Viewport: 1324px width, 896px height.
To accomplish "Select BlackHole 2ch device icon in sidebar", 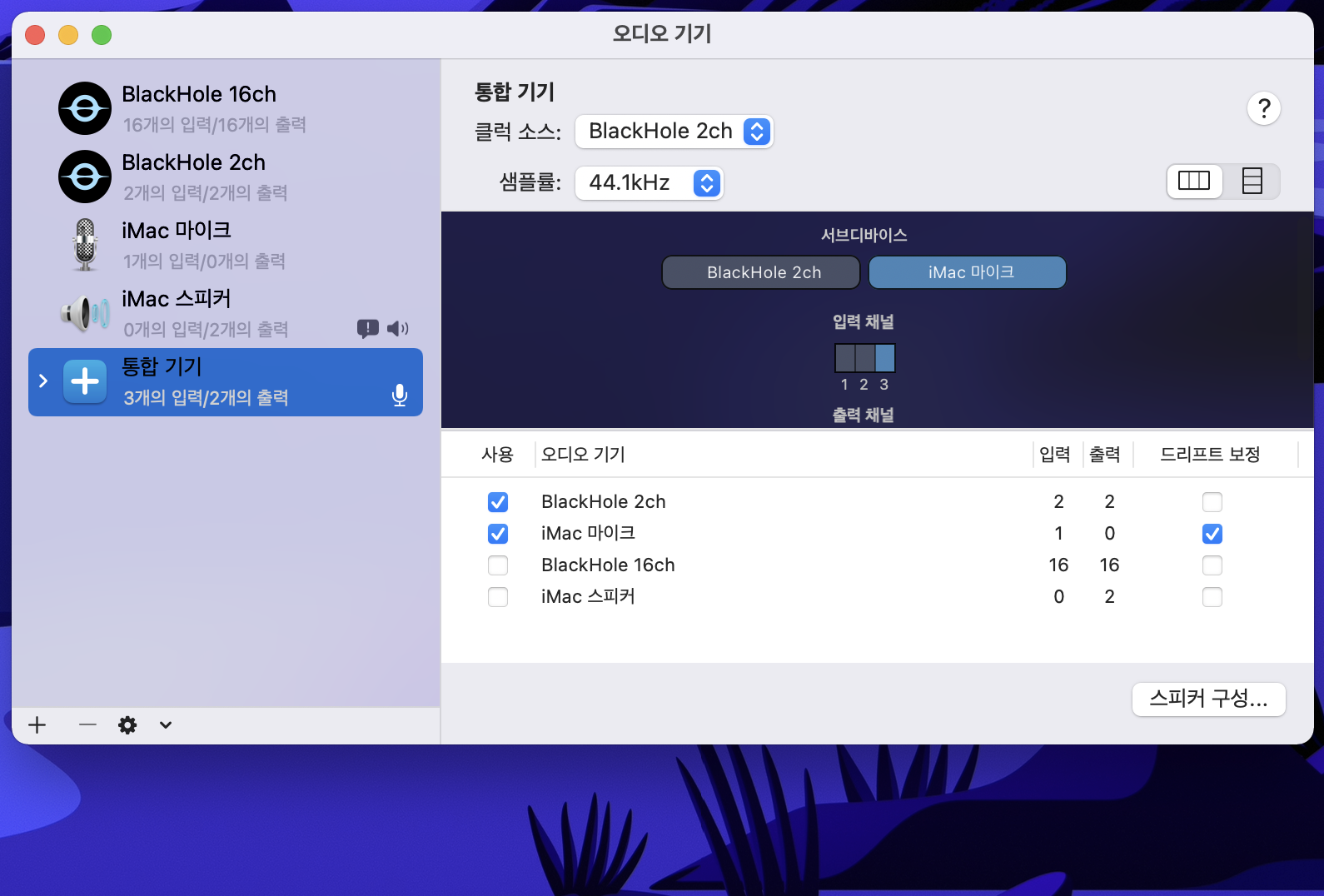I will pyautogui.click(x=85, y=177).
